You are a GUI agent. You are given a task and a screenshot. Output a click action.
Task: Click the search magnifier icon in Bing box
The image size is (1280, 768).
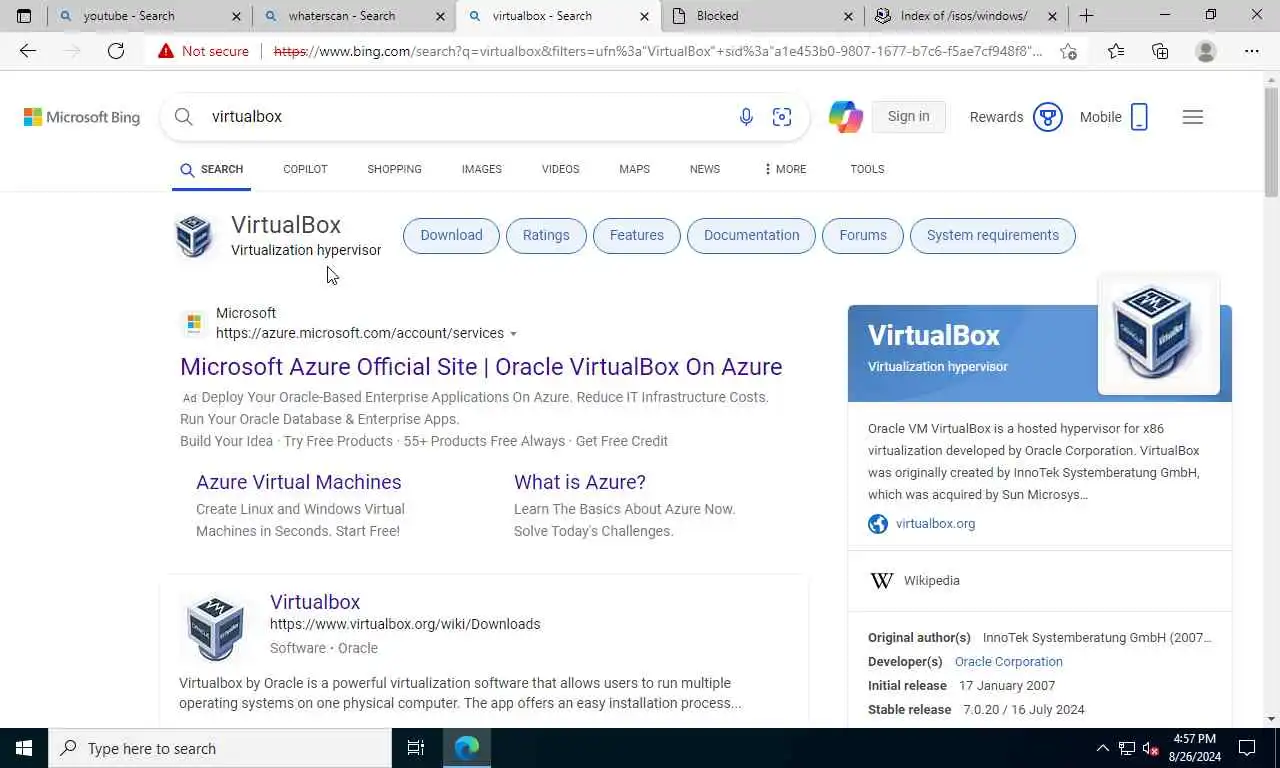click(x=184, y=117)
